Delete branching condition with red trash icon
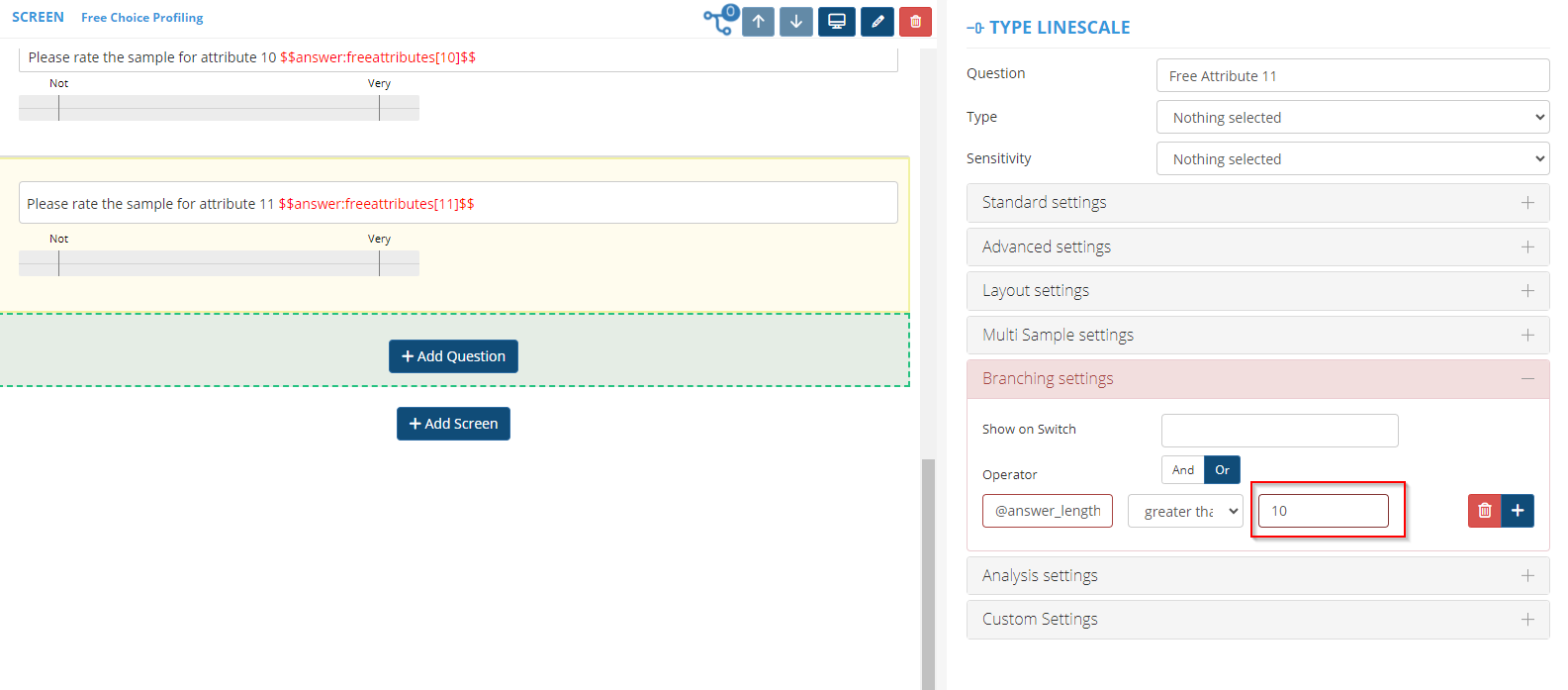The width and height of the screenshot is (1568, 690). coord(1484,511)
